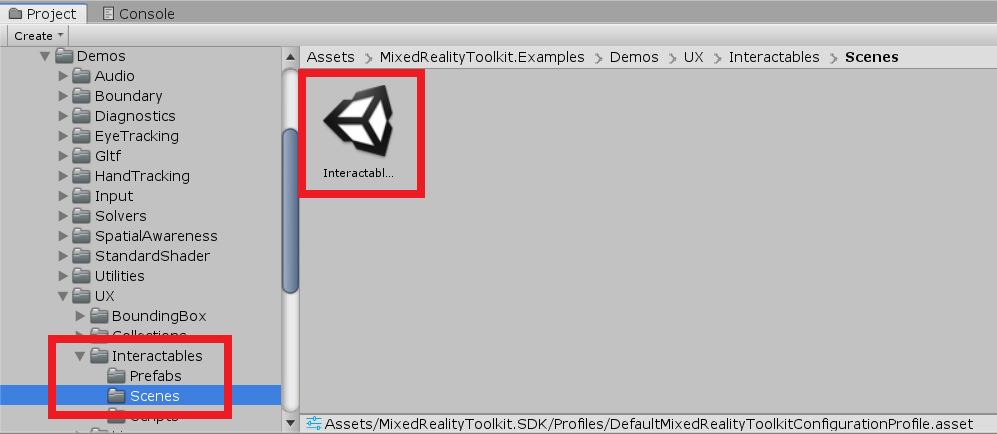The width and height of the screenshot is (997, 434).
Task: Switch to the Console tab
Action: pyautogui.click(x=139, y=13)
